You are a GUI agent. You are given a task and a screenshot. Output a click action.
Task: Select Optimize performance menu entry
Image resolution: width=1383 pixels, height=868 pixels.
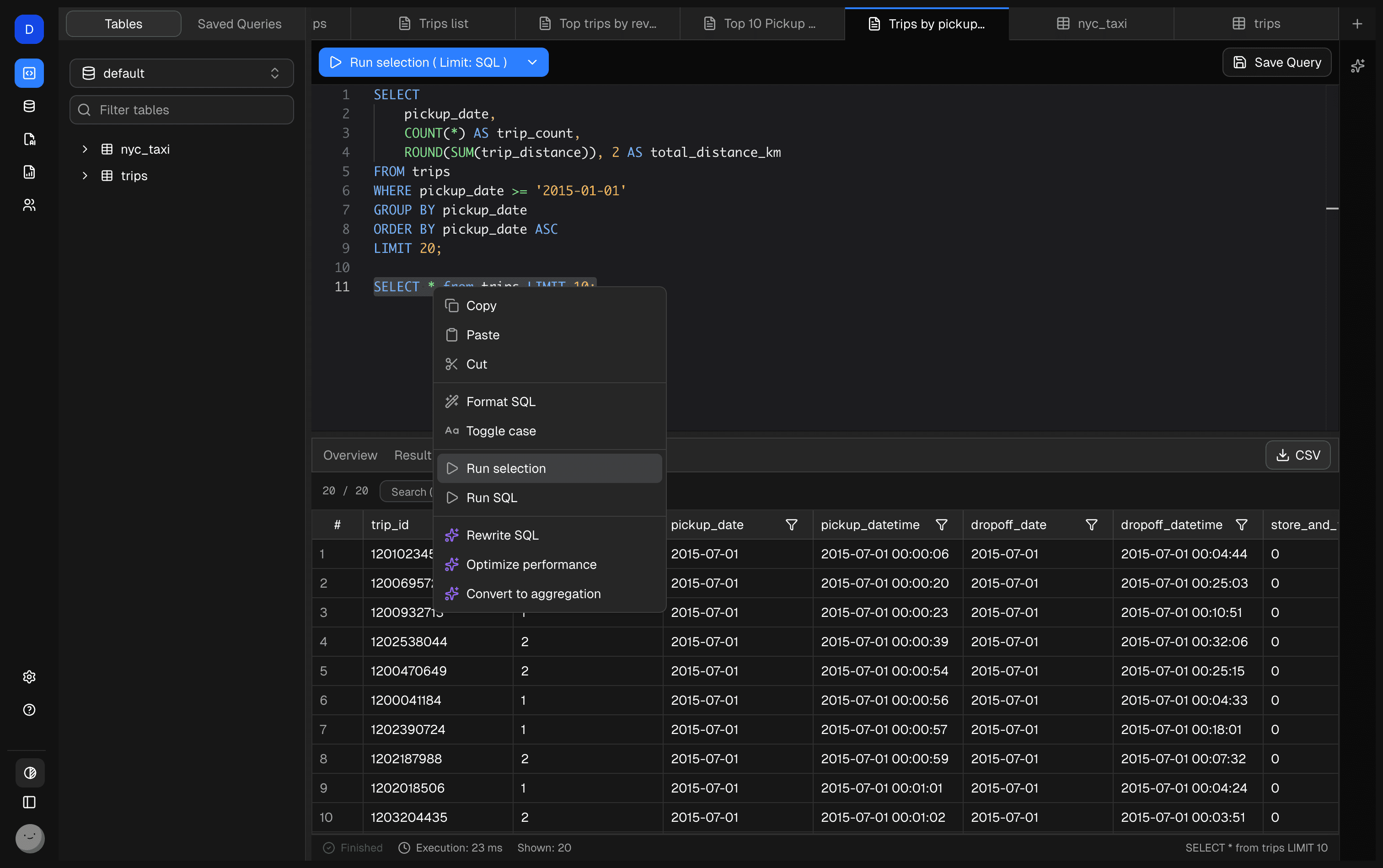tap(549, 564)
